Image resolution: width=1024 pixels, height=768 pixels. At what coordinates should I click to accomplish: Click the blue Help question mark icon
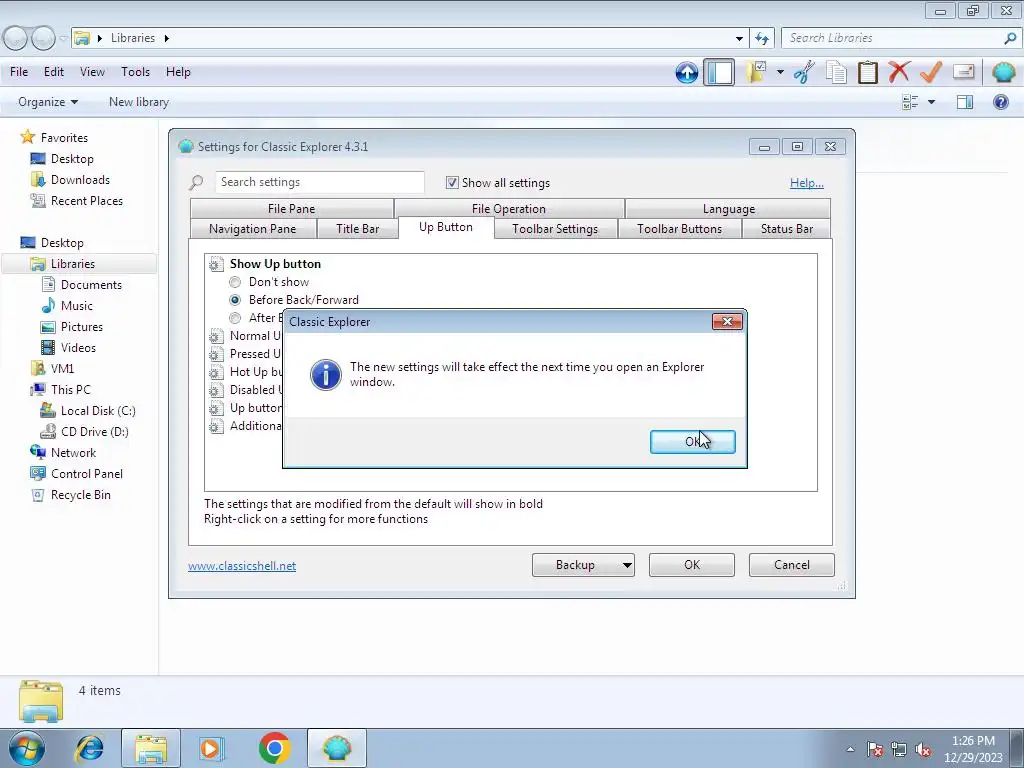pyautogui.click(x=1000, y=102)
